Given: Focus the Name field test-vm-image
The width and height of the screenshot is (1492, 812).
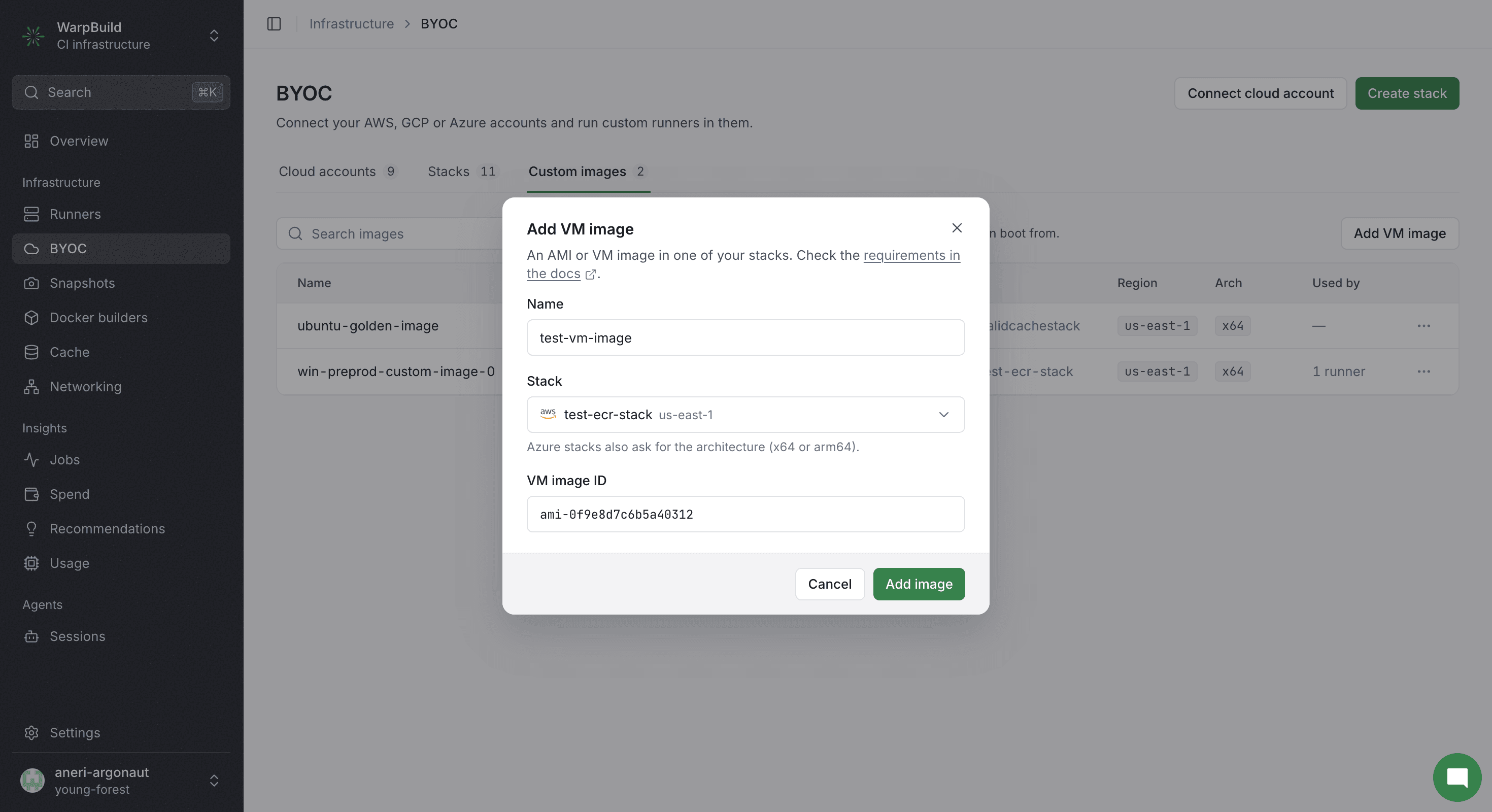Looking at the screenshot, I should coord(745,337).
